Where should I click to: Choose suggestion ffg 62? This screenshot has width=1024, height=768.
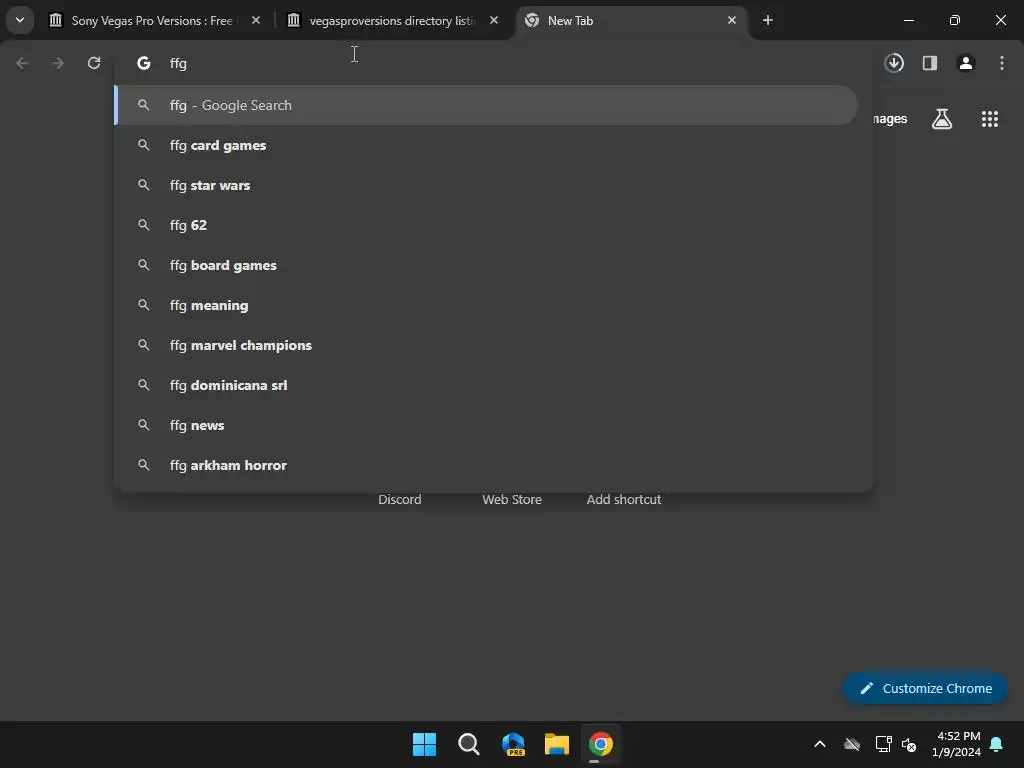tap(487, 225)
